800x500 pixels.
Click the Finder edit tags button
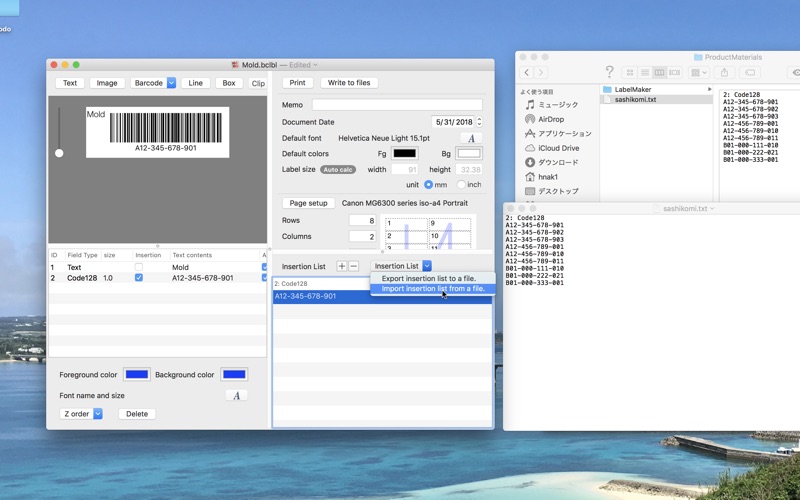coord(750,72)
